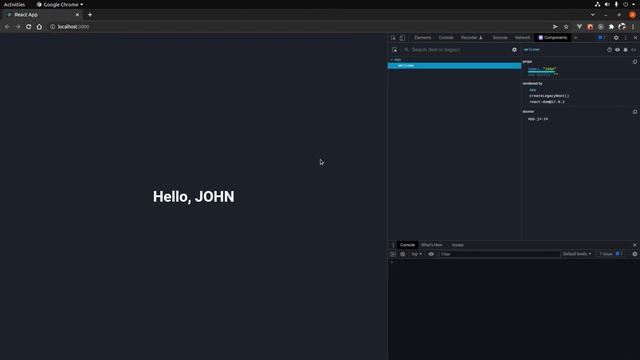The height and width of the screenshot is (360, 640).
Task: Open the tab search dropdown arrow
Action: (x=593, y=15)
